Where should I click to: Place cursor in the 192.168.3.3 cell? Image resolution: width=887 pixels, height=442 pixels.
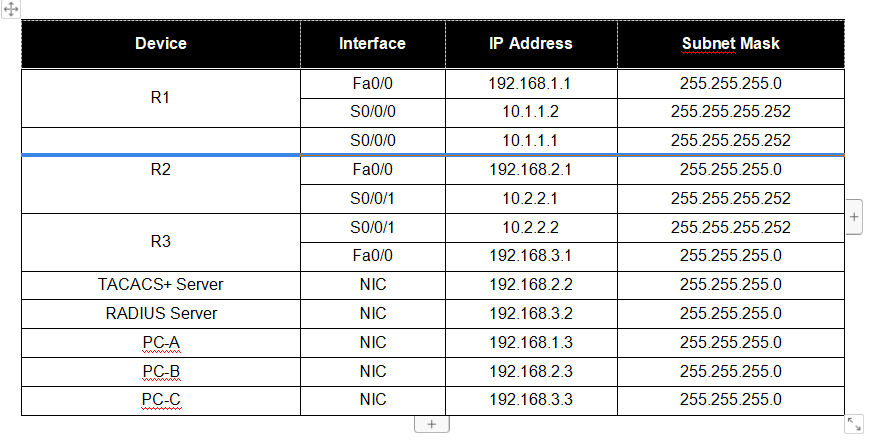530,401
